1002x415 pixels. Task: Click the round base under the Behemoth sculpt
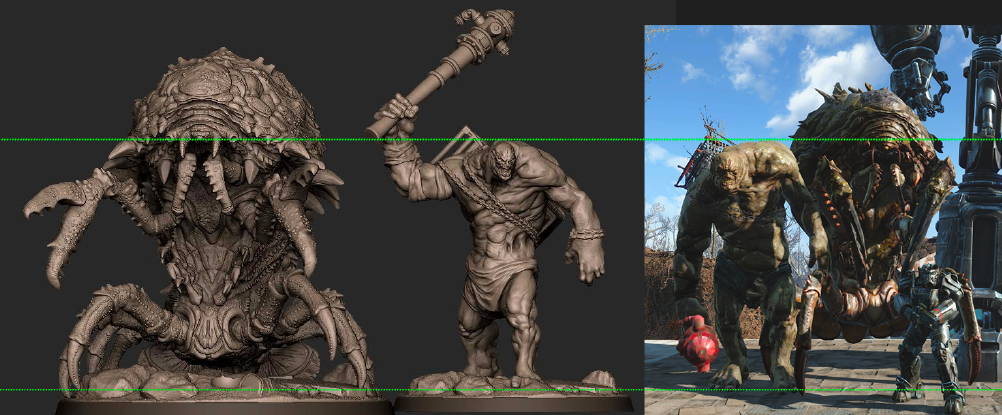[513, 404]
